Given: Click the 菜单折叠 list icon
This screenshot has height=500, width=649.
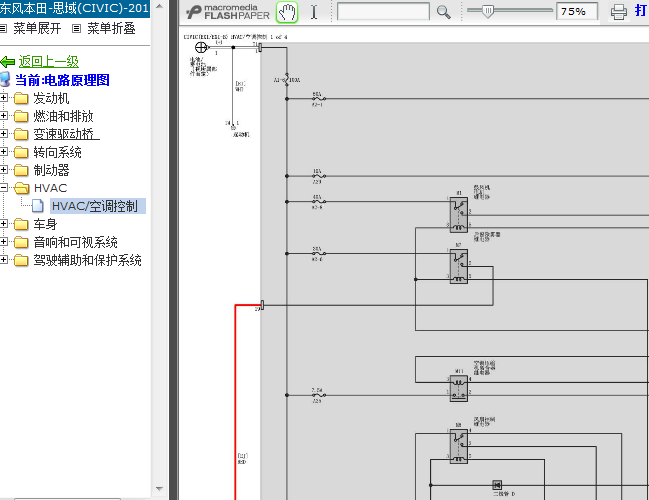Looking at the screenshot, I should (x=76, y=29).
